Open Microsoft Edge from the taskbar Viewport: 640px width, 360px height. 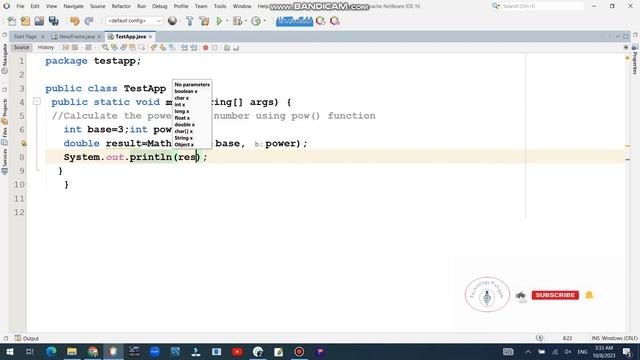pyautogui.click(x=51, y=351)
